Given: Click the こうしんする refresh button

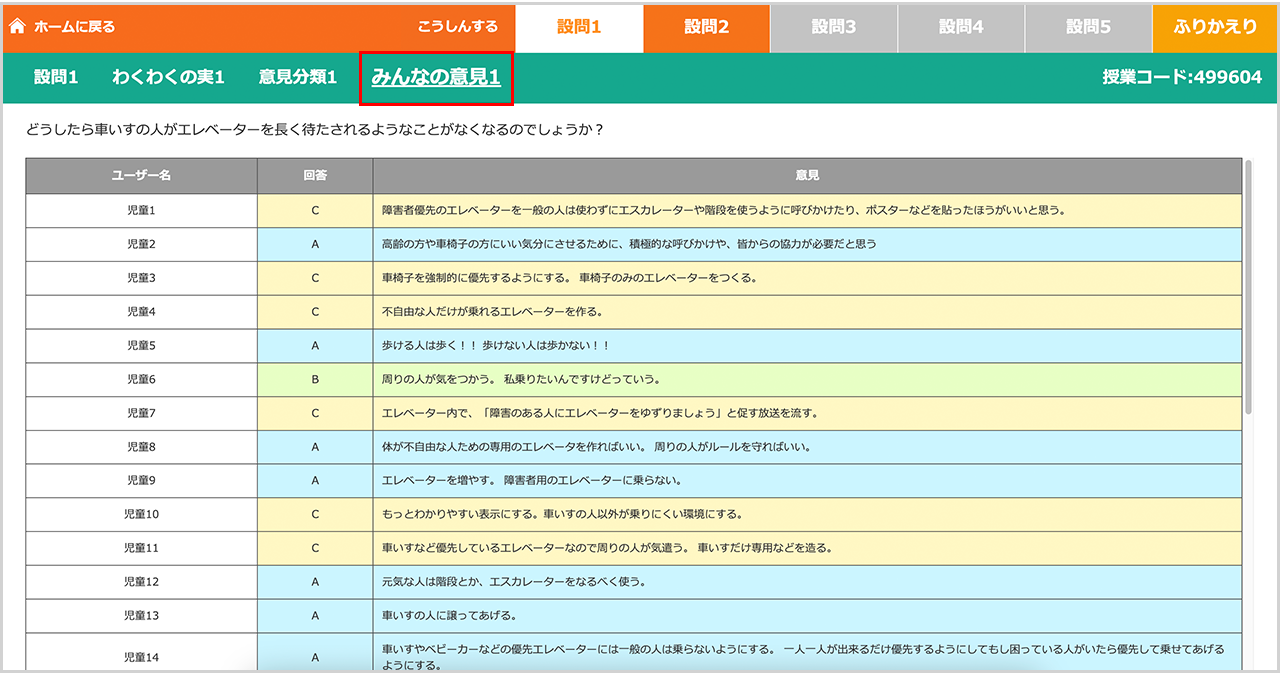Looking at the screenshot, I should coord(457,27).
